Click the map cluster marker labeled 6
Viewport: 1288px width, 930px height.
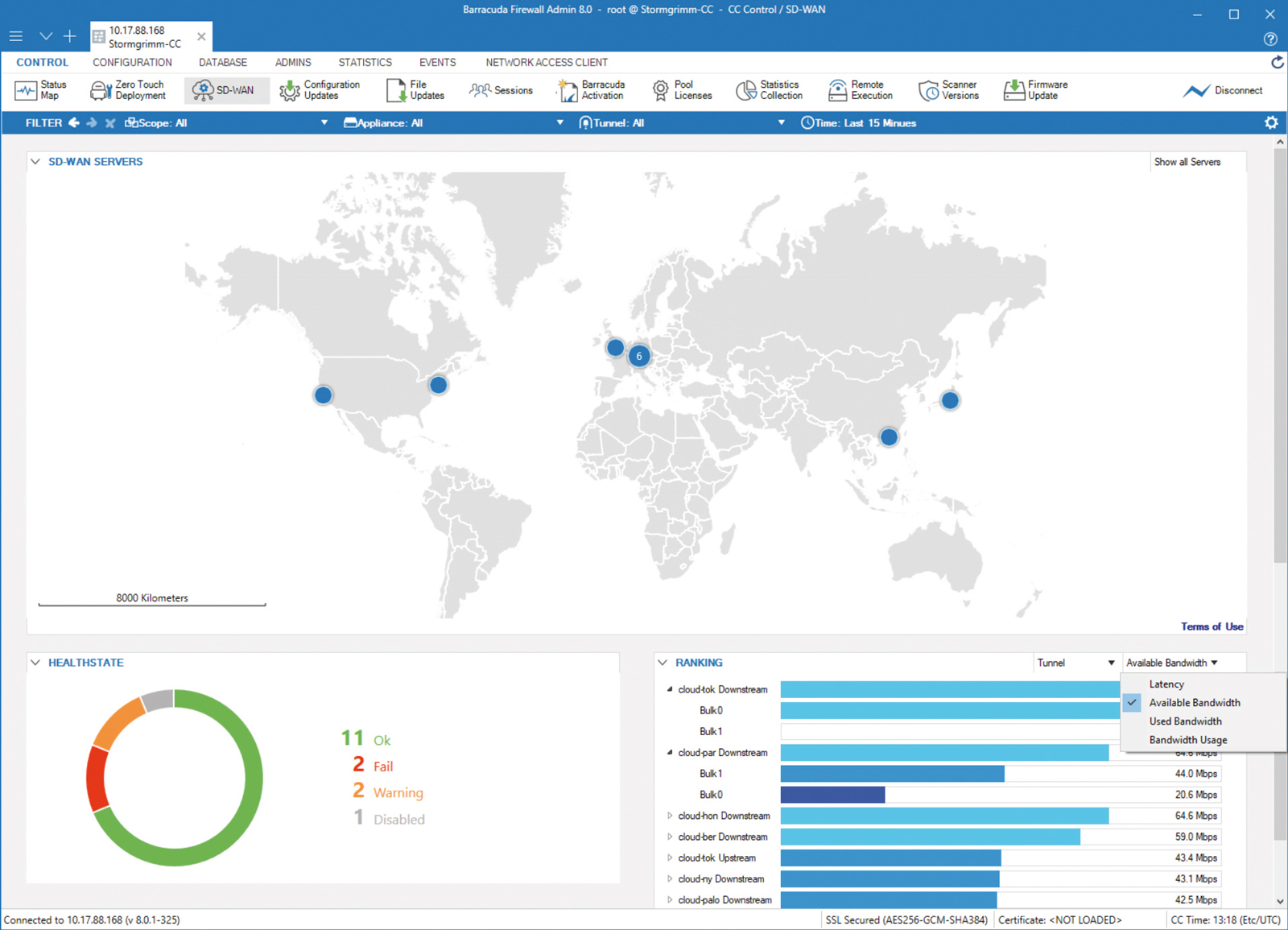(x=639, y=356)
